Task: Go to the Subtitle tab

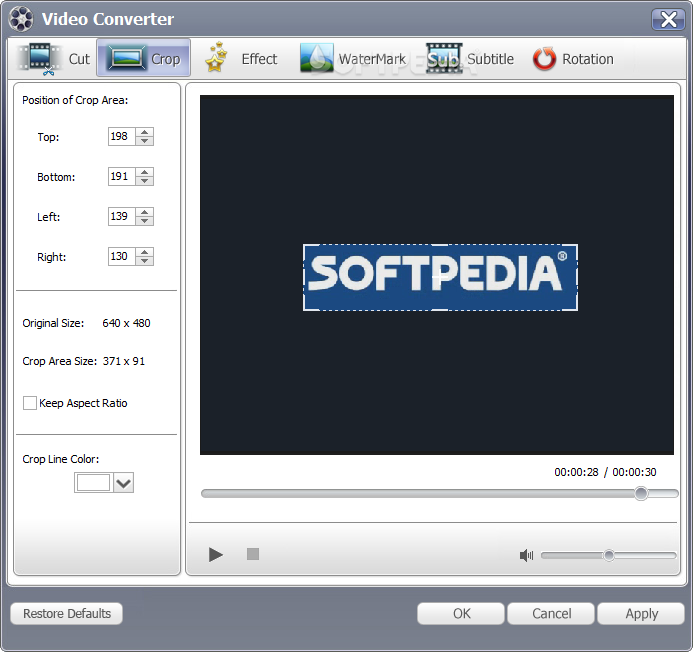Action: coord(470,59)
